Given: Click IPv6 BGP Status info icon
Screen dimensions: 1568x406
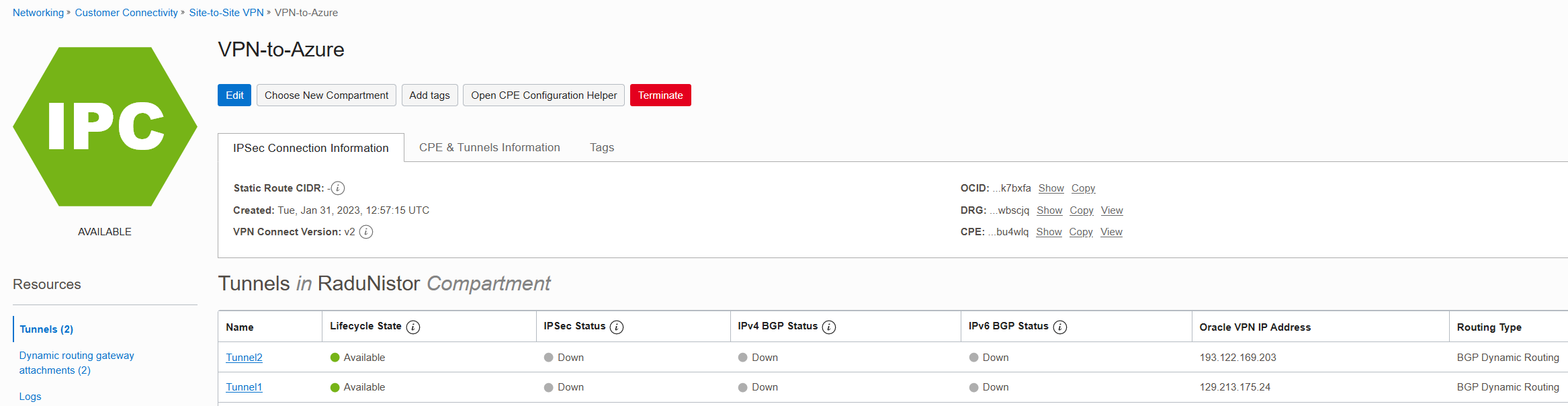Looking at the screenshot, I should pos(1059,327).
